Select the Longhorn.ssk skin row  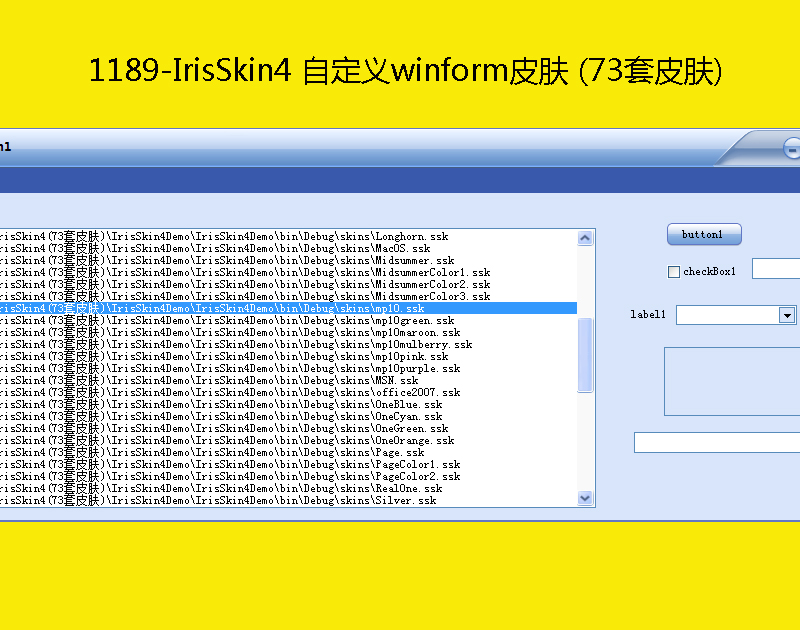pos(288,236)
